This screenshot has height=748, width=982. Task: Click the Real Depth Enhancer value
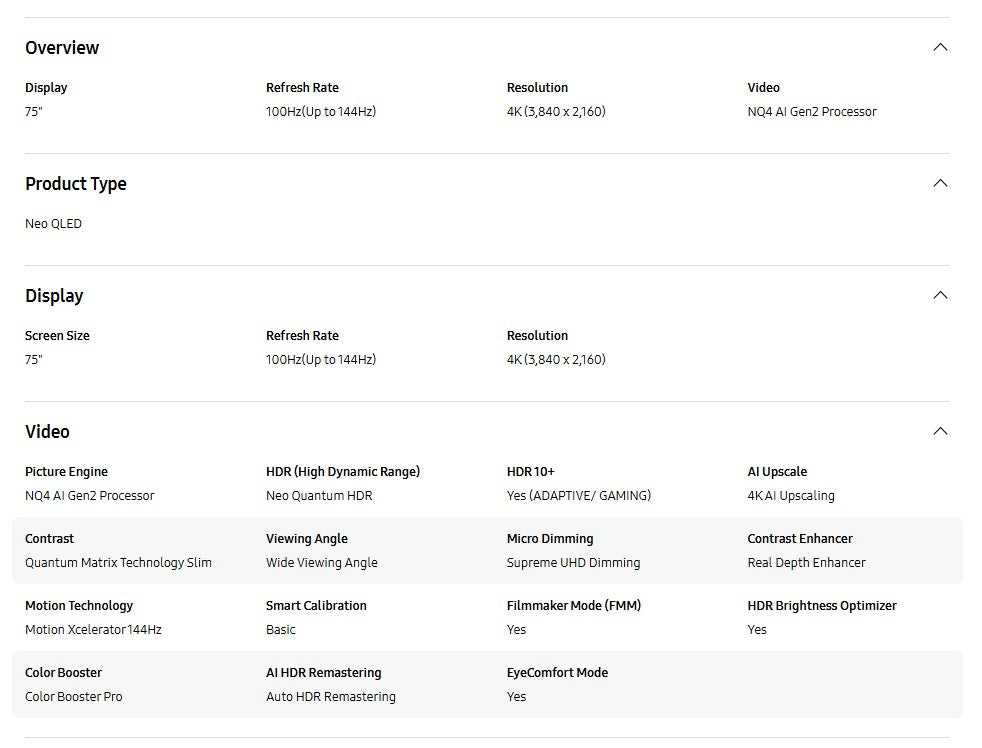coord(806,563)
